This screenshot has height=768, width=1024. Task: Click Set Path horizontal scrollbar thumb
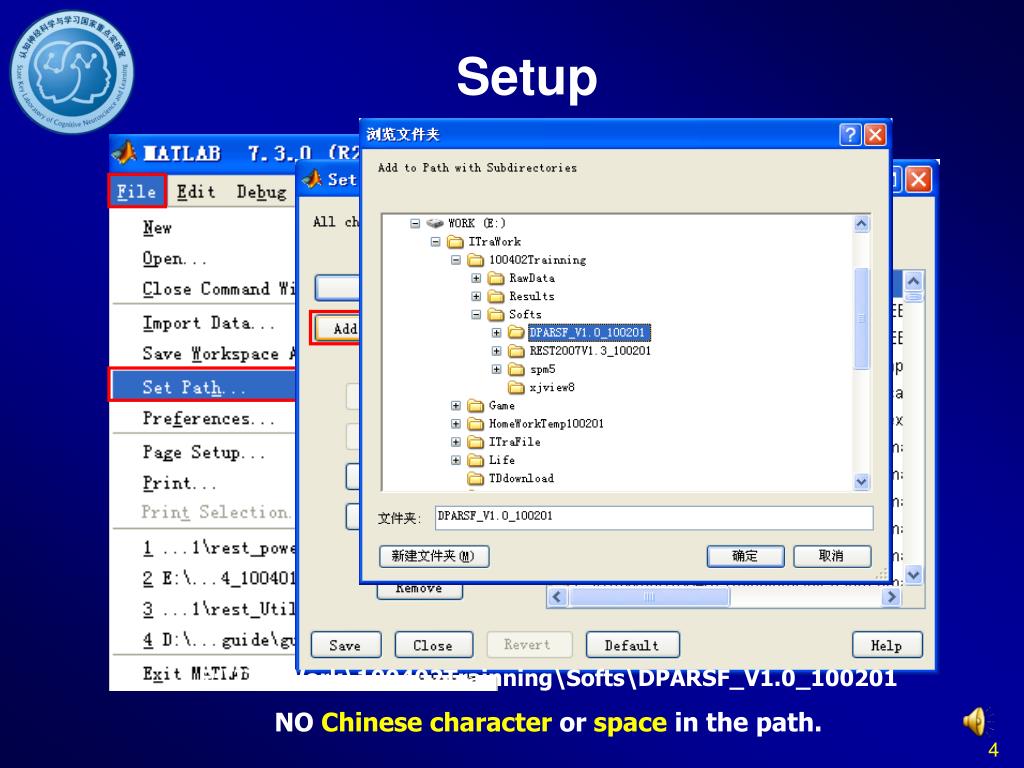click(649, 596)
